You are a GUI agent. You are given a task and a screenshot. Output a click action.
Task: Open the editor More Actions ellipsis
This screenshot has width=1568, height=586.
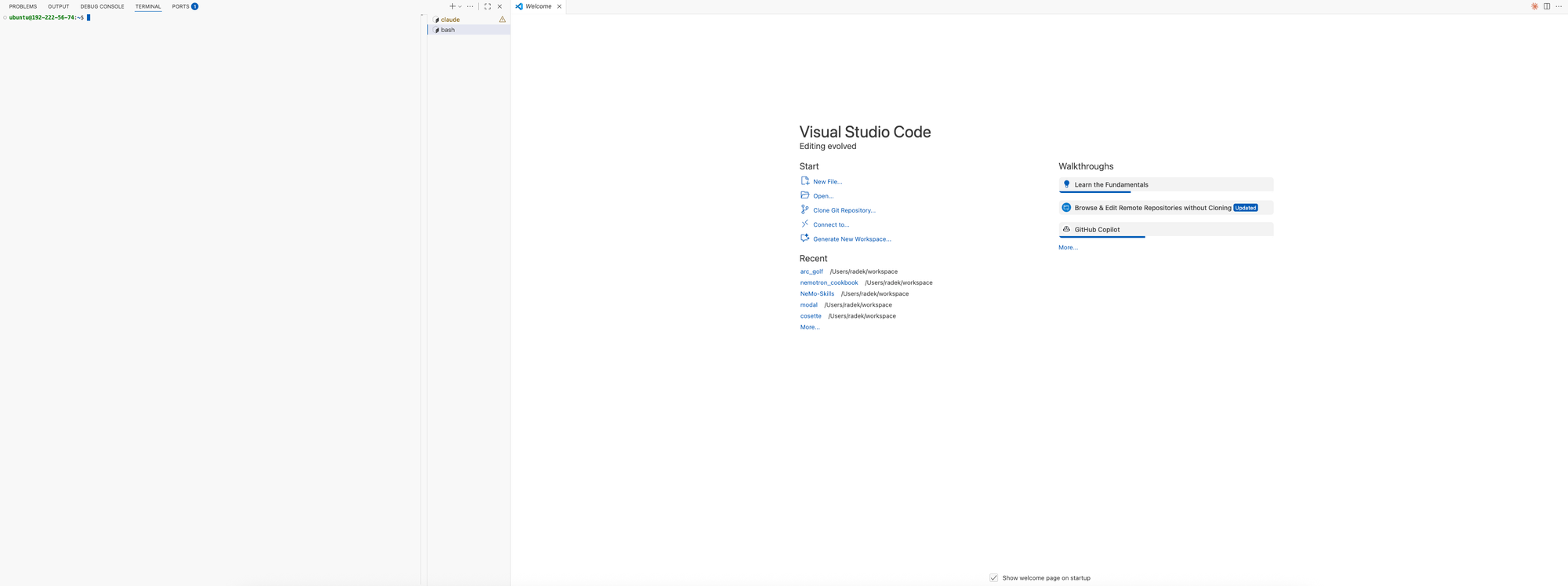(1559, 6)
